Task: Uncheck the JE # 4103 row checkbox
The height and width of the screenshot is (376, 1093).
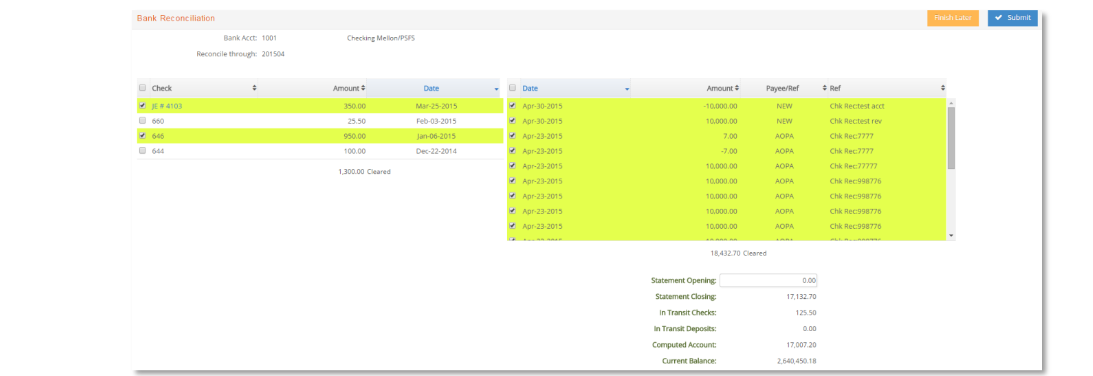Action: tap(143, 106)
